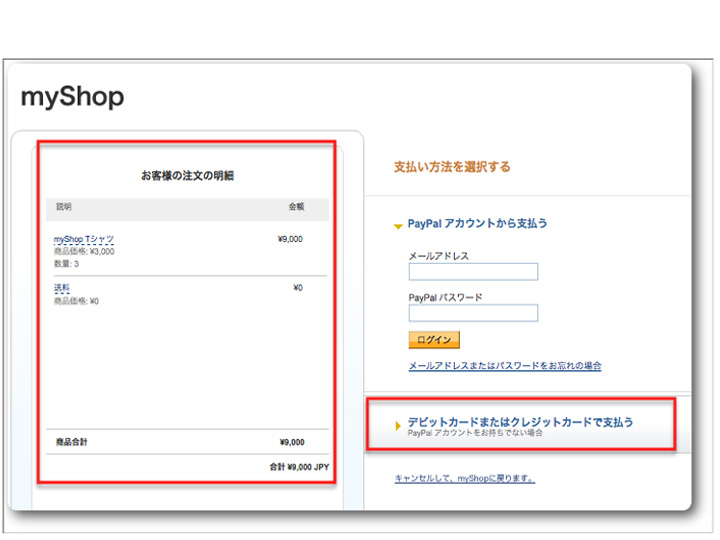Click the myShop logo text
720x540 pixels.
tap(73, 97)
